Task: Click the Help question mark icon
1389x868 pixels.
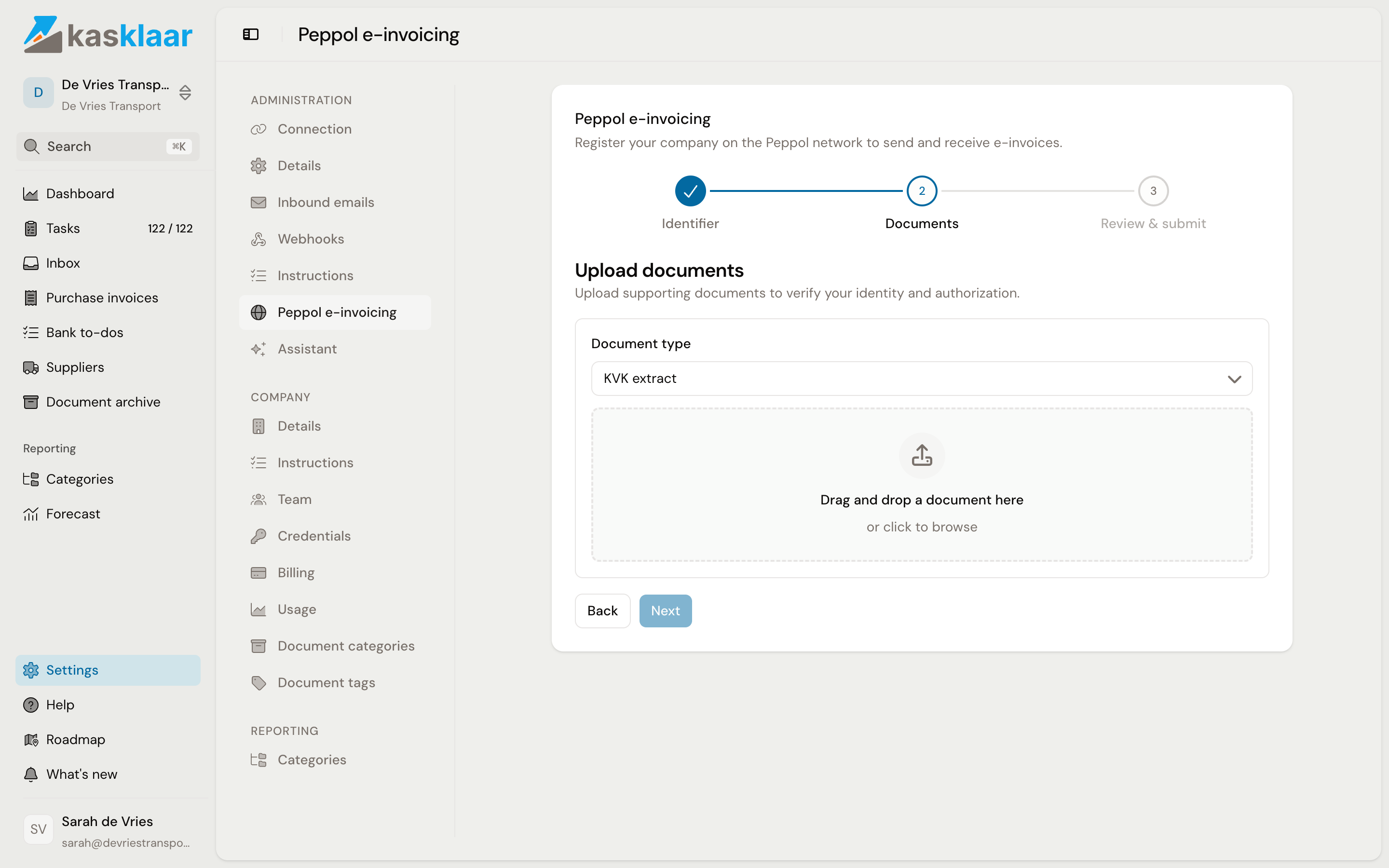Action: click(x=31, y=705)
